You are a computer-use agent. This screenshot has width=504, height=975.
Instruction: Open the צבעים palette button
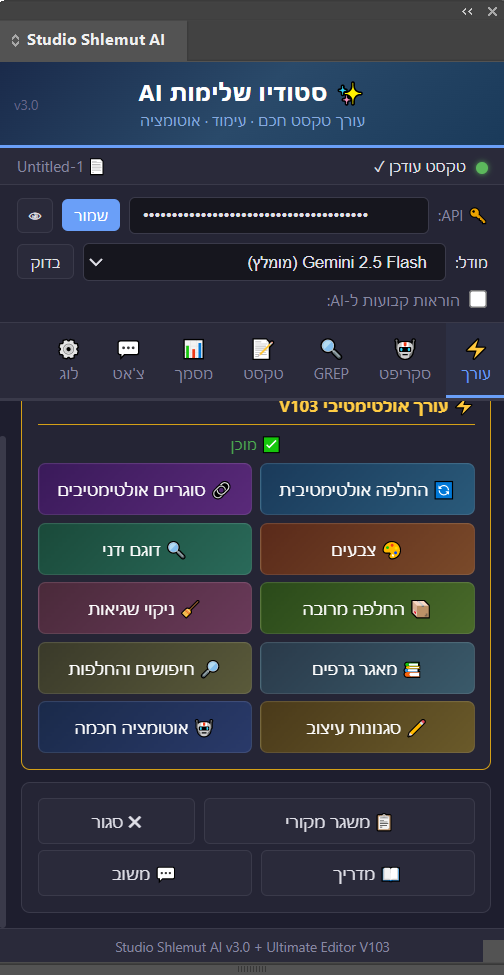coord(367,549)
